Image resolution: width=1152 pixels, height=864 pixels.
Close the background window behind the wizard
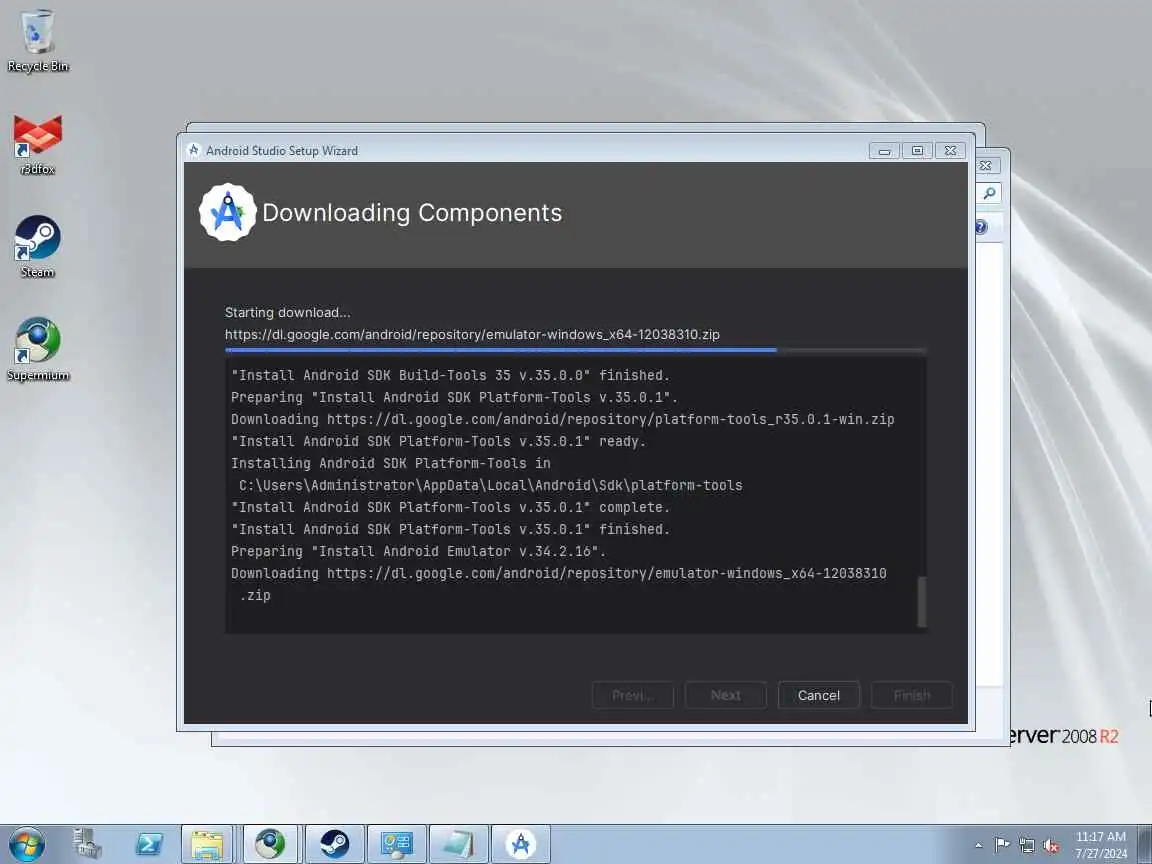[x=986, y=165]
